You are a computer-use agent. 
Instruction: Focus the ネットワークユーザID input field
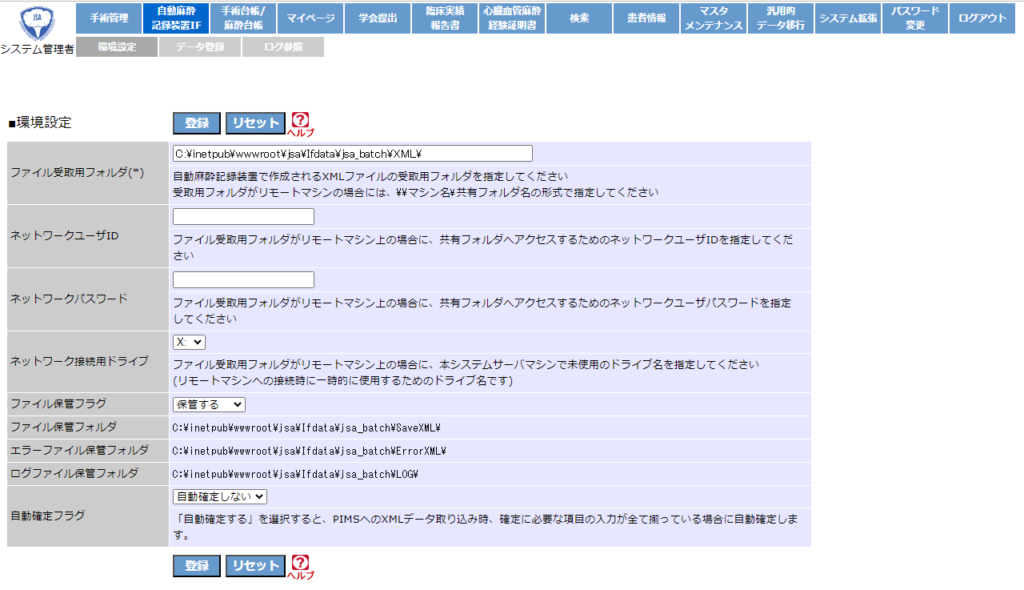point(243,217)
